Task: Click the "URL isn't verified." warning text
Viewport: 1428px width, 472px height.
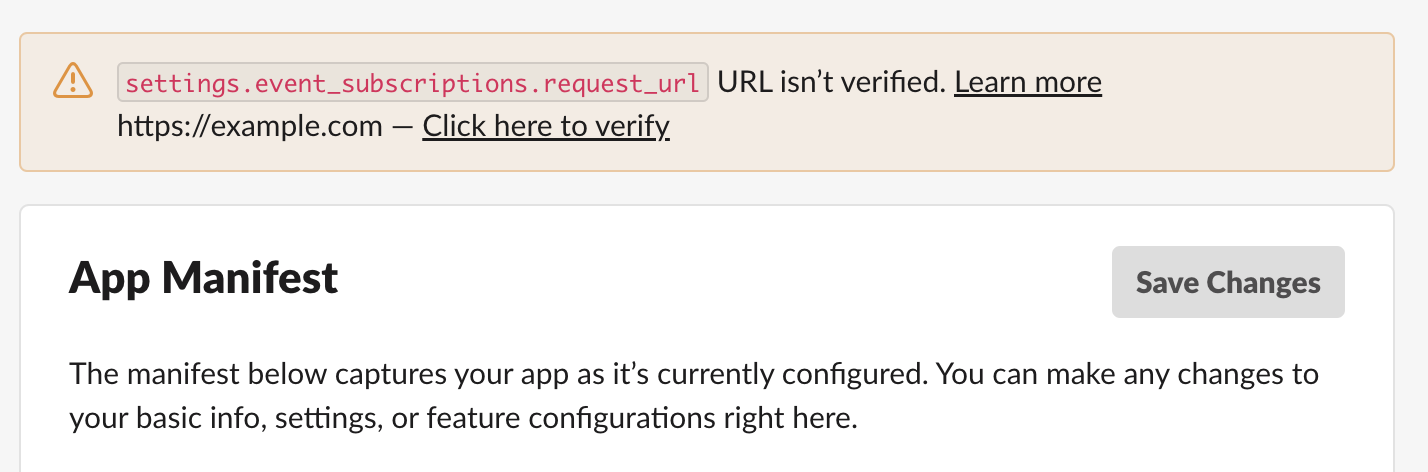Action: 832,82
